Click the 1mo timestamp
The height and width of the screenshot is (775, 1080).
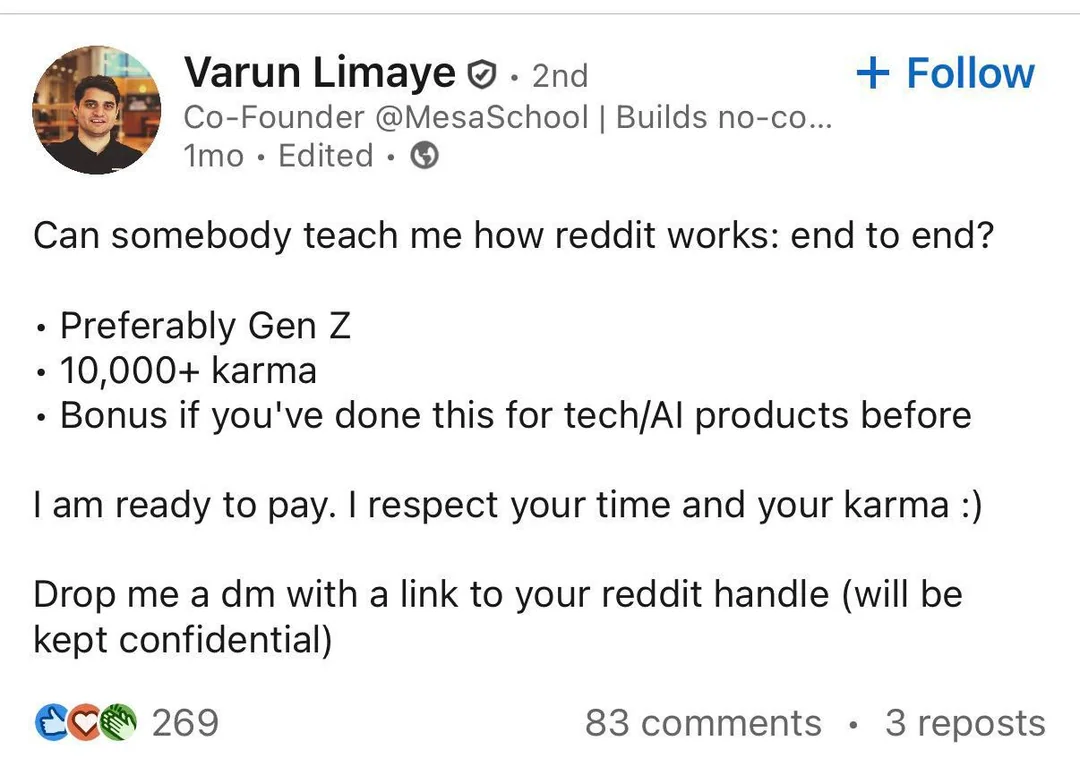click(214, 155)
